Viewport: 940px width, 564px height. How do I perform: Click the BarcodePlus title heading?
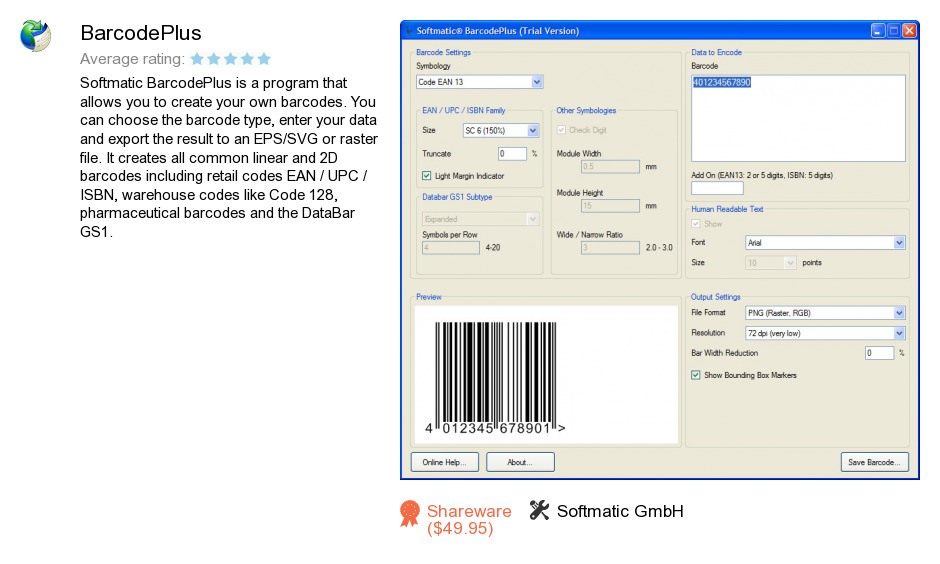point(141,33)
